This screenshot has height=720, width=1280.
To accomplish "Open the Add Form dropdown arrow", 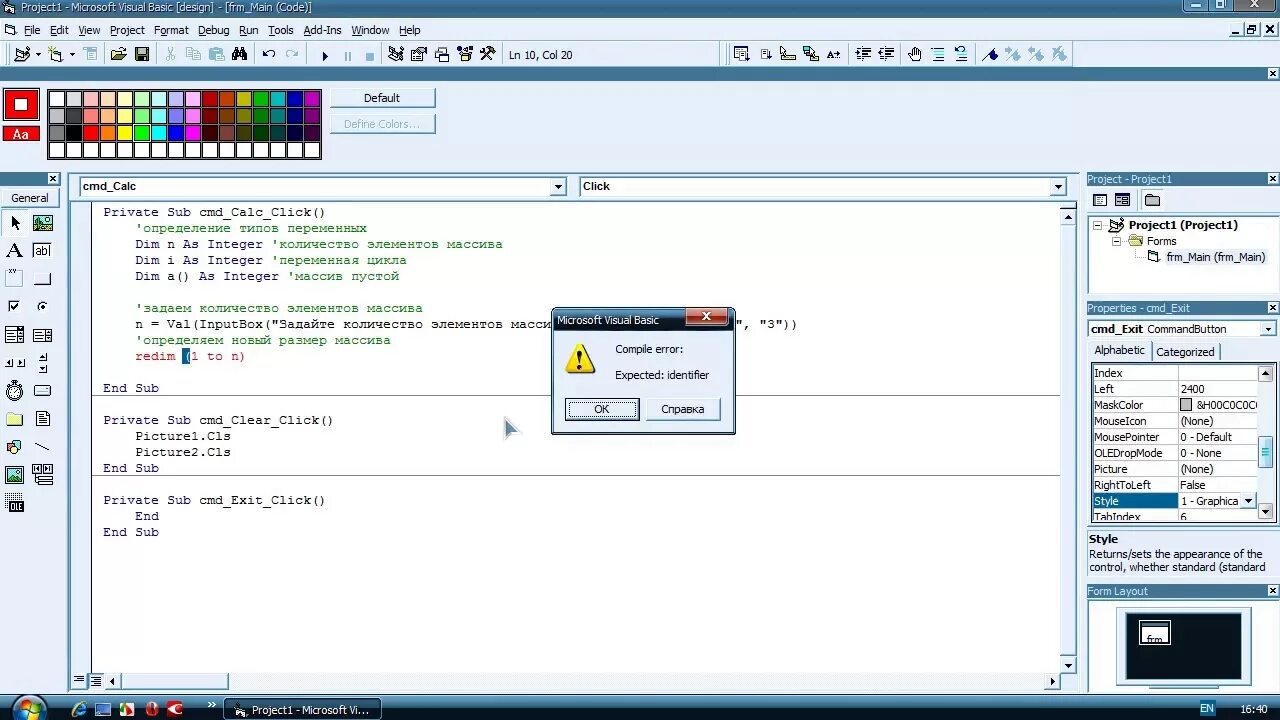I will coord(72,55).
